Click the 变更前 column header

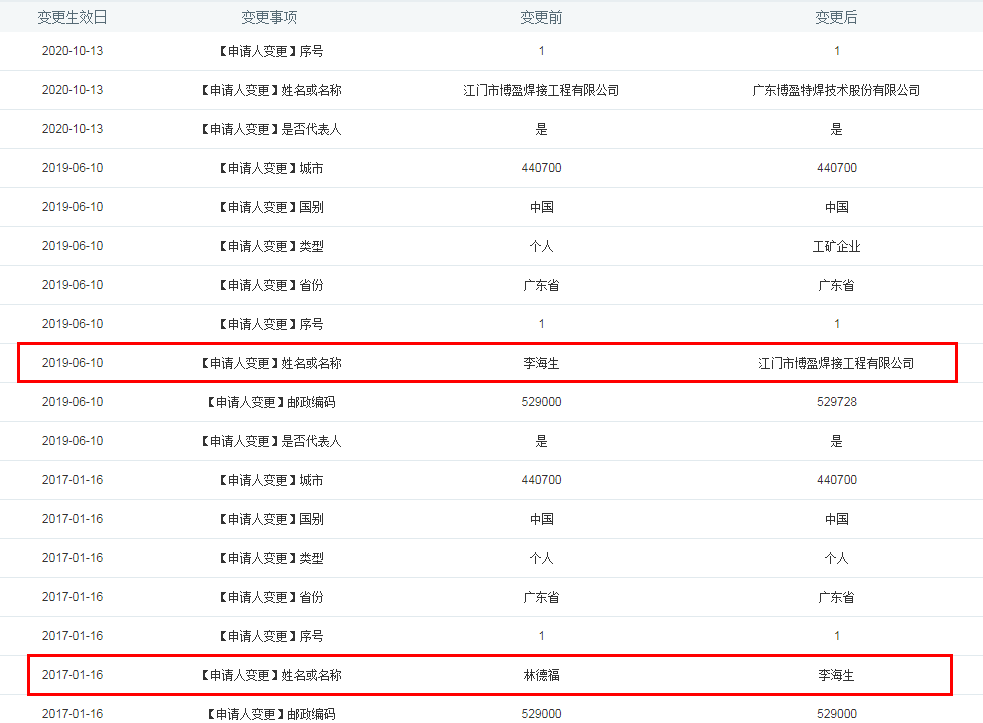click(x=541, y=18)
